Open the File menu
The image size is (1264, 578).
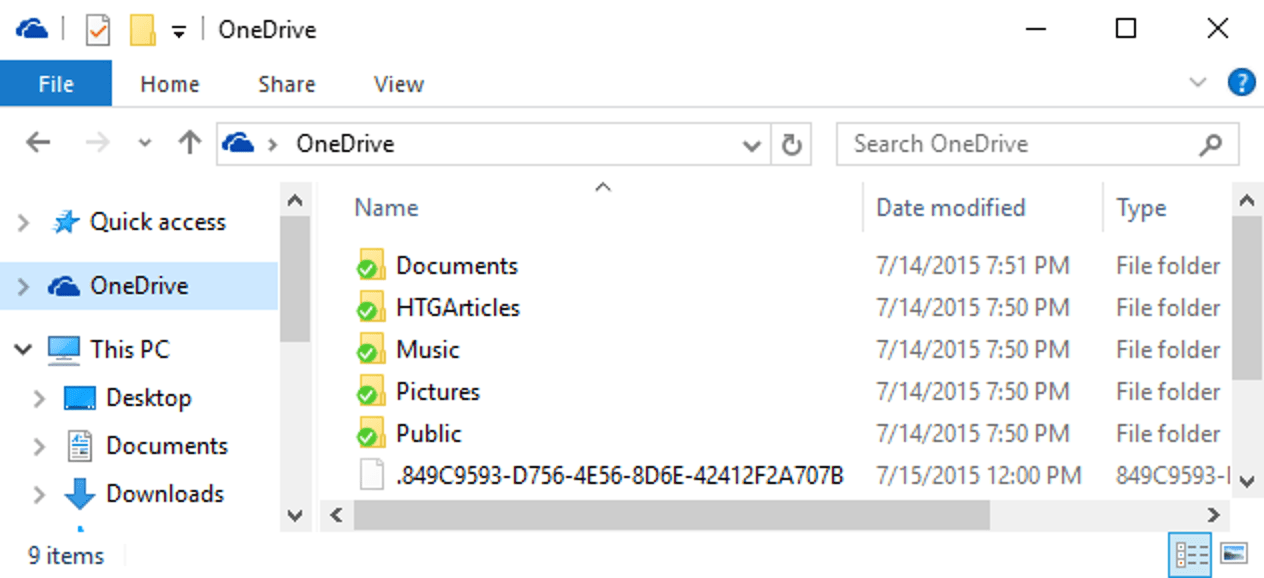pos(56,84)
